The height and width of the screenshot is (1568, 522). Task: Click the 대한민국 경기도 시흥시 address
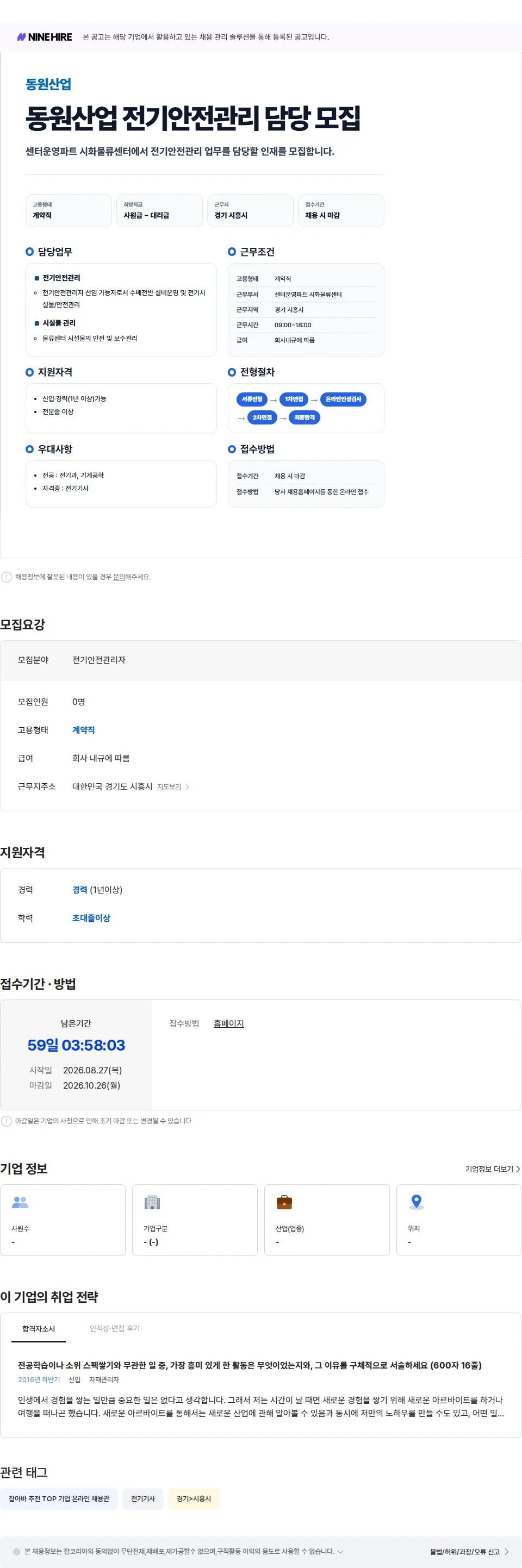click(112, 786)
